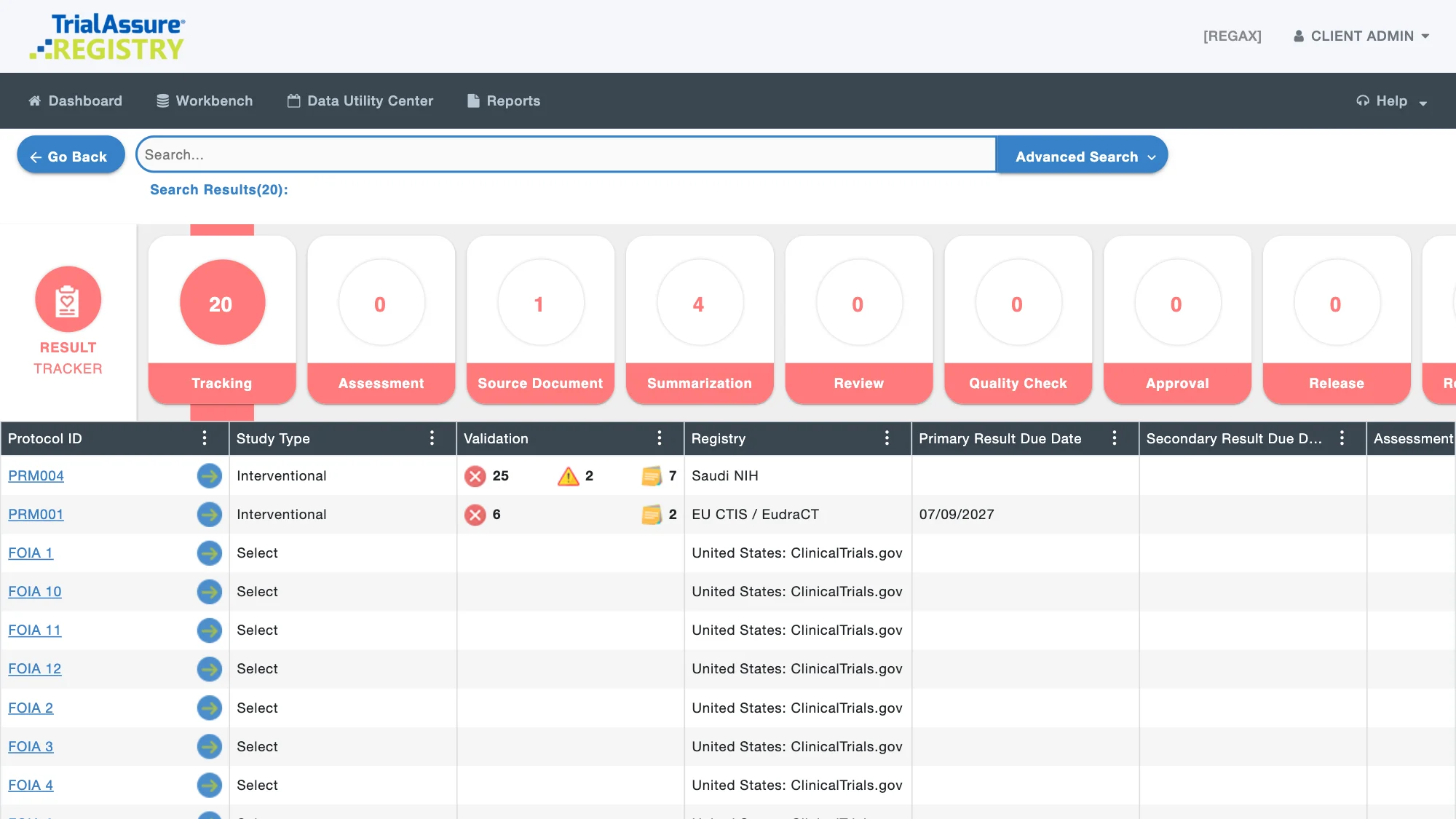Select the Approval stage card
The image size is (1456, 819).
(x=1177, y=320)
